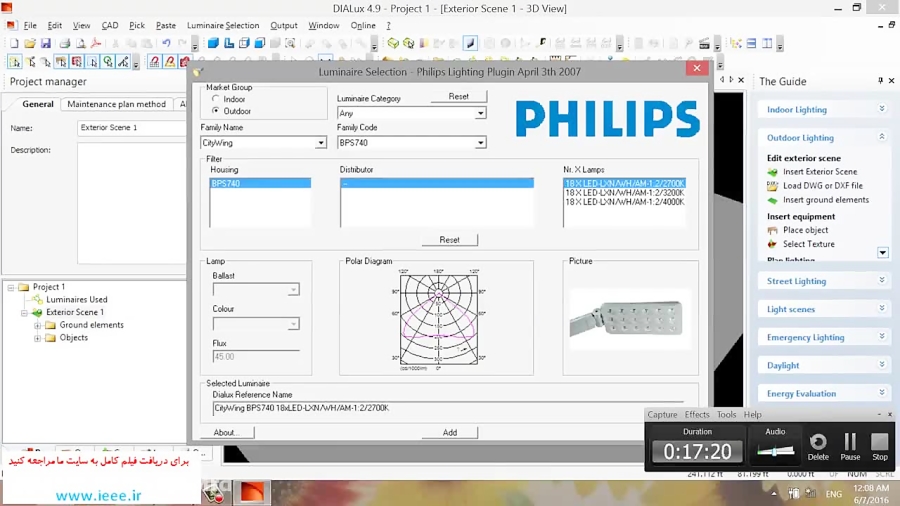
Task: Click the Select Texture icon in Guide
Action: coord(773,244)
